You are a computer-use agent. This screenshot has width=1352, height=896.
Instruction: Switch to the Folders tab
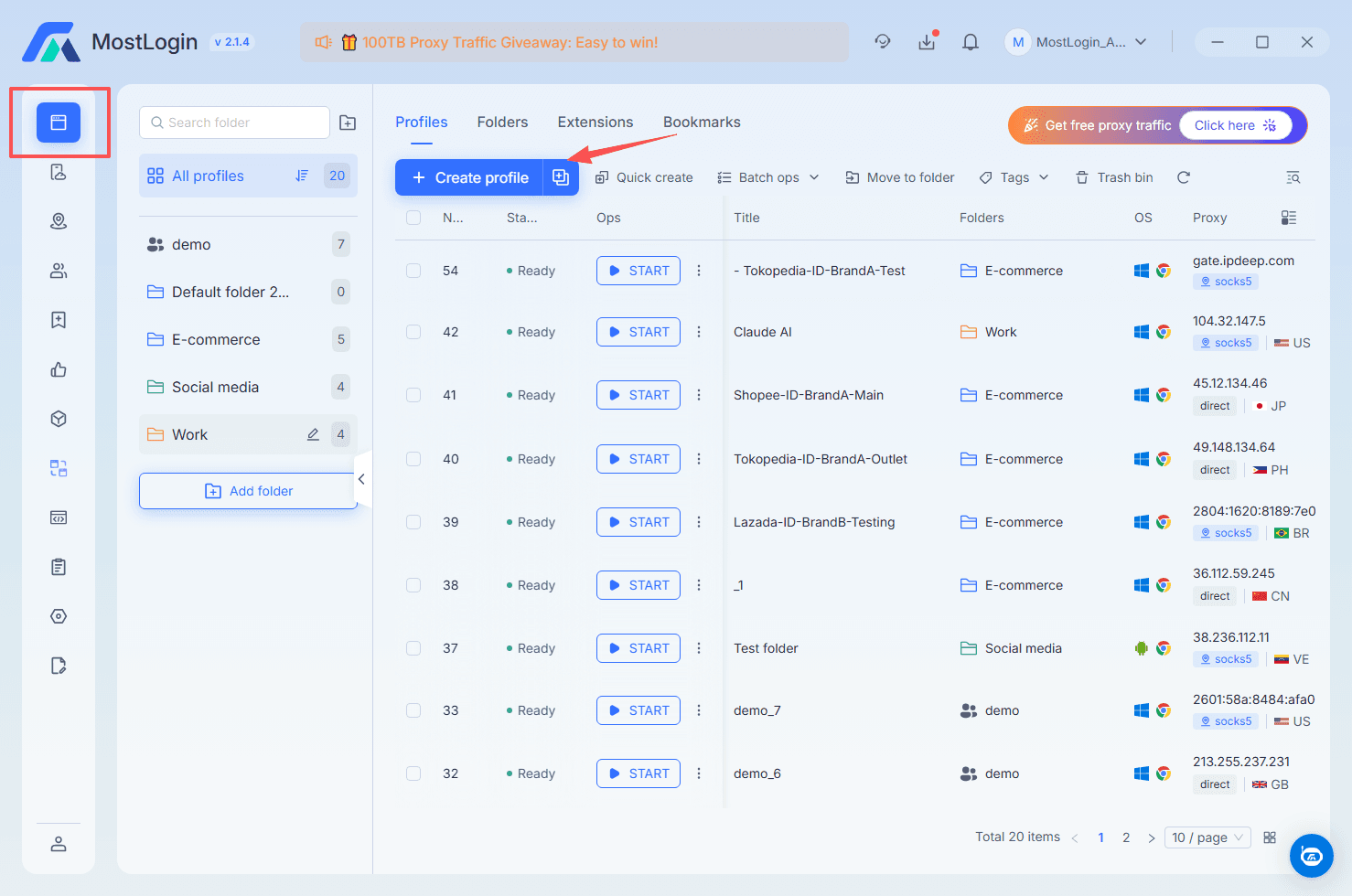coord(502,123)
